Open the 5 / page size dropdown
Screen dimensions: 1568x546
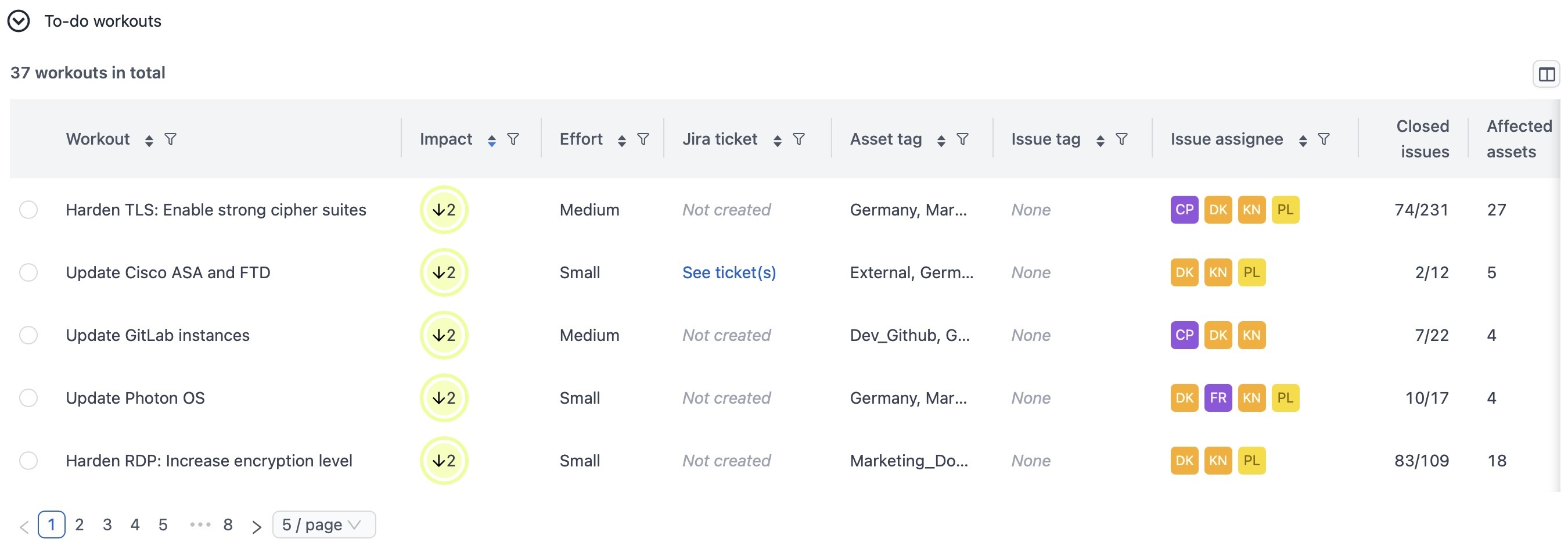[324, 525]
